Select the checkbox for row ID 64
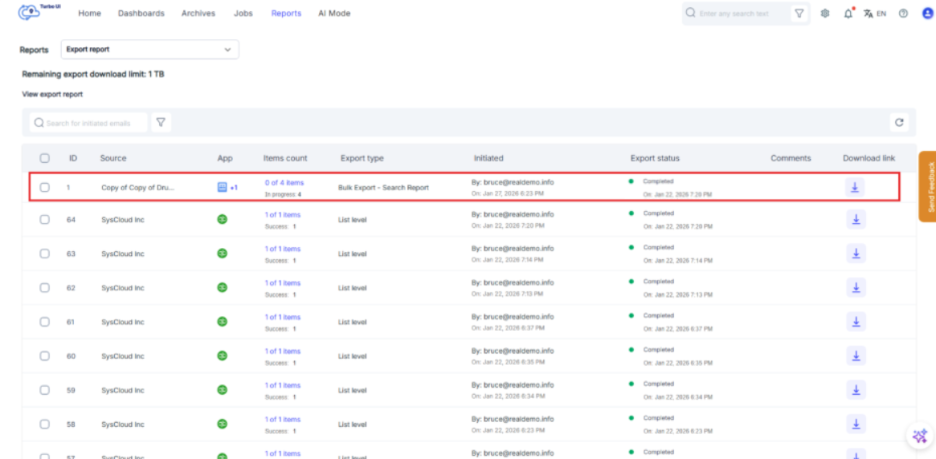 [44, 220]
